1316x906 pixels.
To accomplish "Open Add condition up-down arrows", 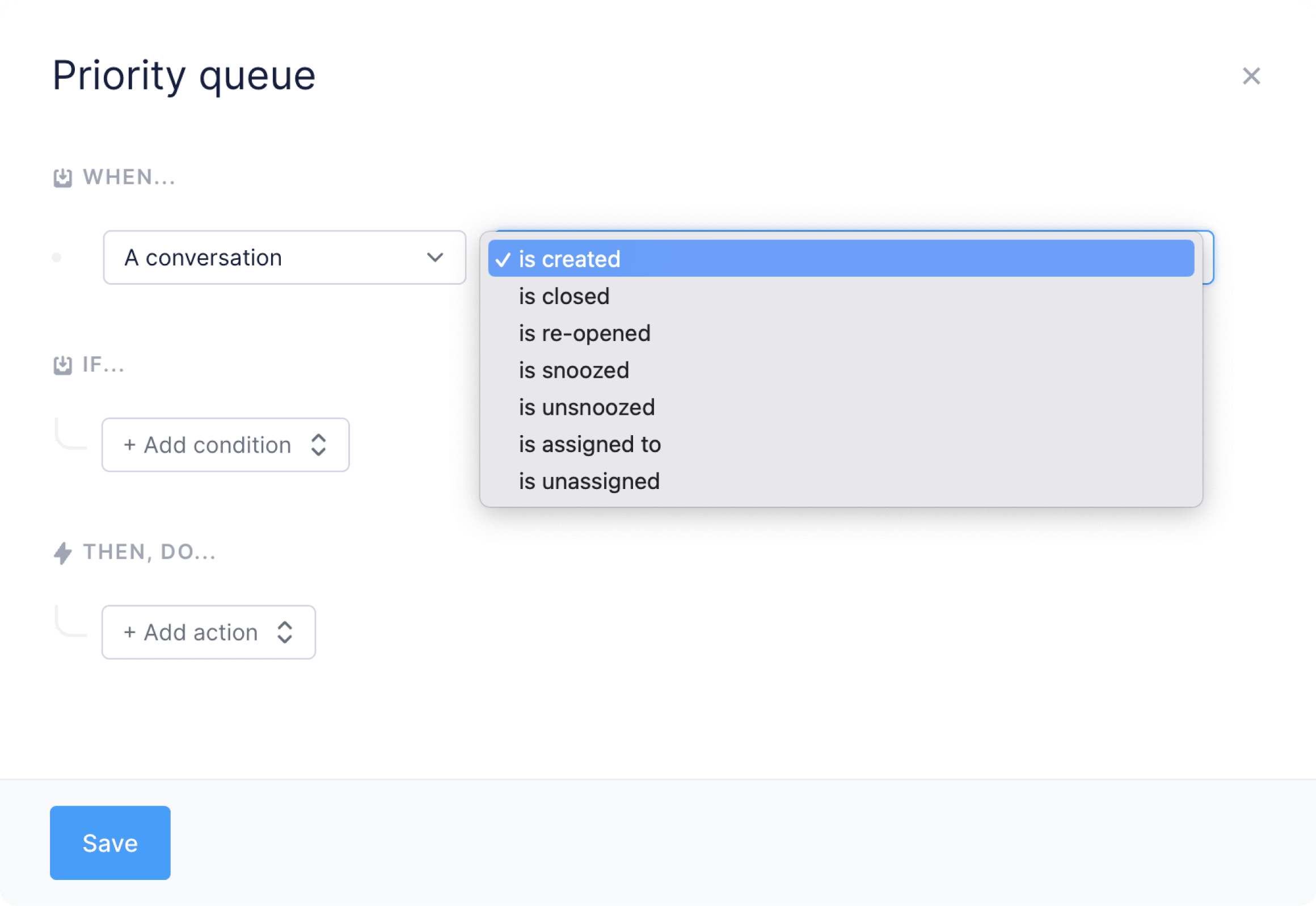I will [x=319, y=445].
